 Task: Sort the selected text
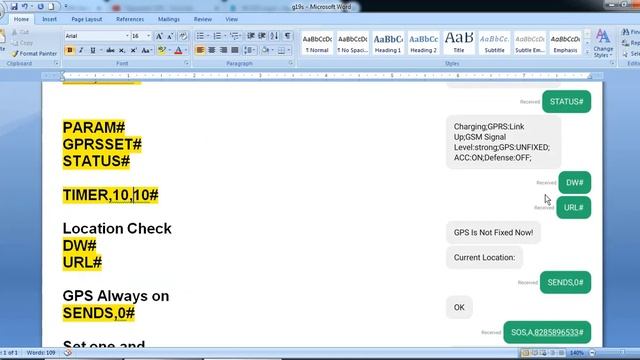tap(274, 36)
